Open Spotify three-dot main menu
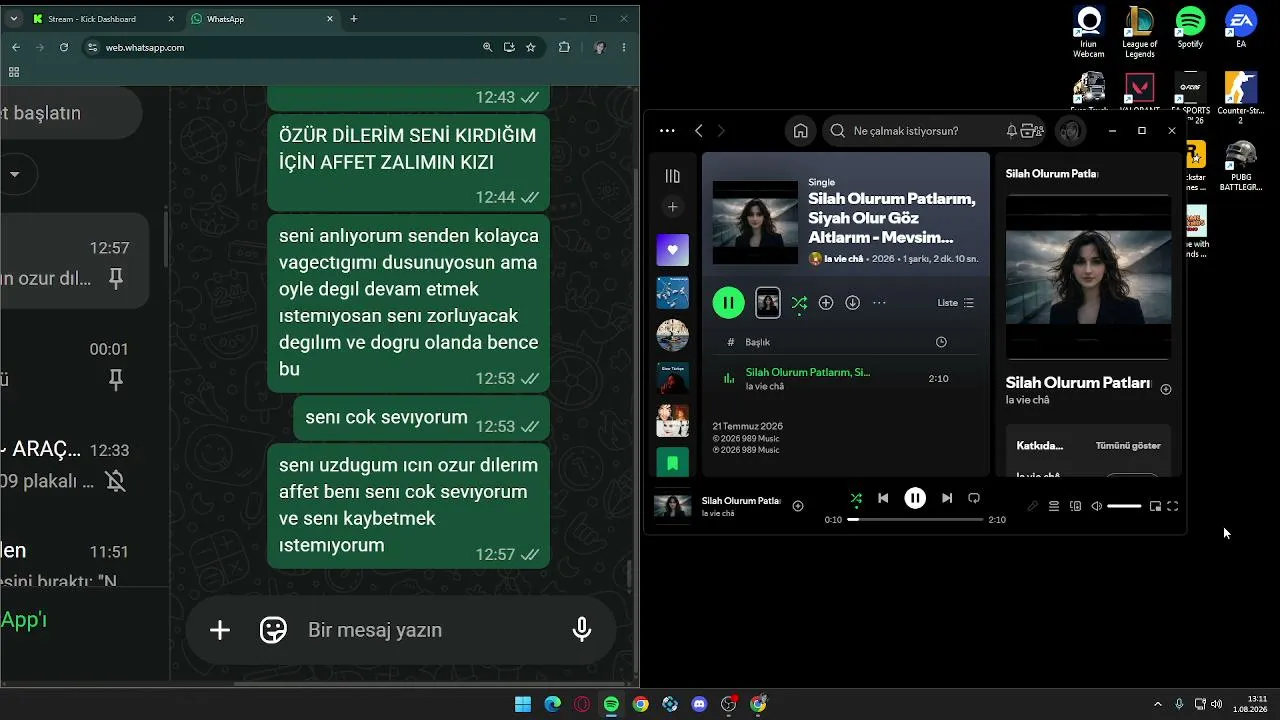This screenshot has width=1280, height=720. (667, 131)
